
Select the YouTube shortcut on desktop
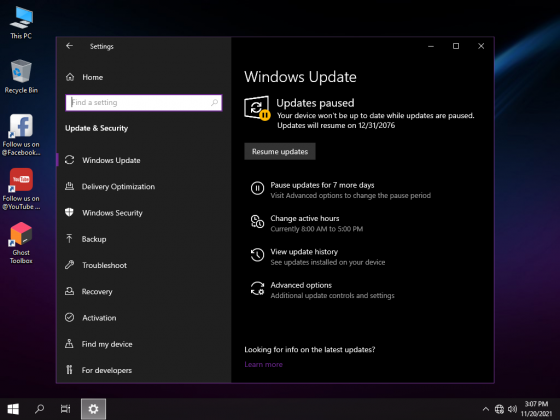coord(21,189)
